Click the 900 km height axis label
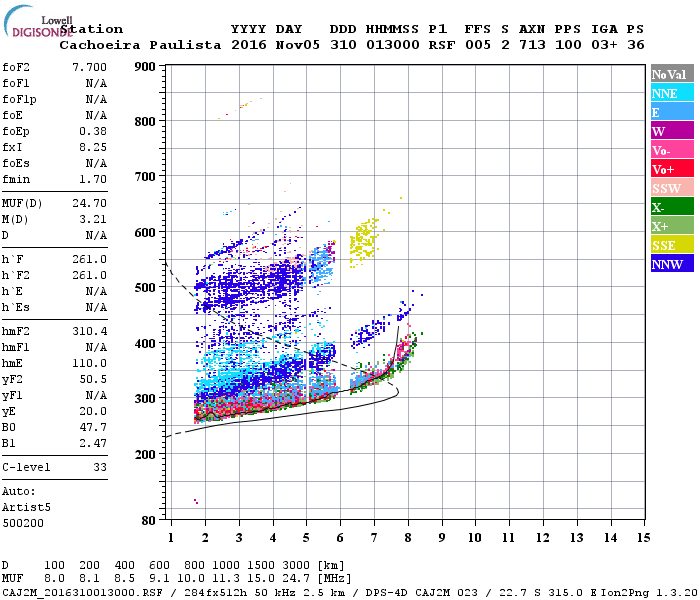The width and height of the screenshot is (700, 600). pos(145,67)
